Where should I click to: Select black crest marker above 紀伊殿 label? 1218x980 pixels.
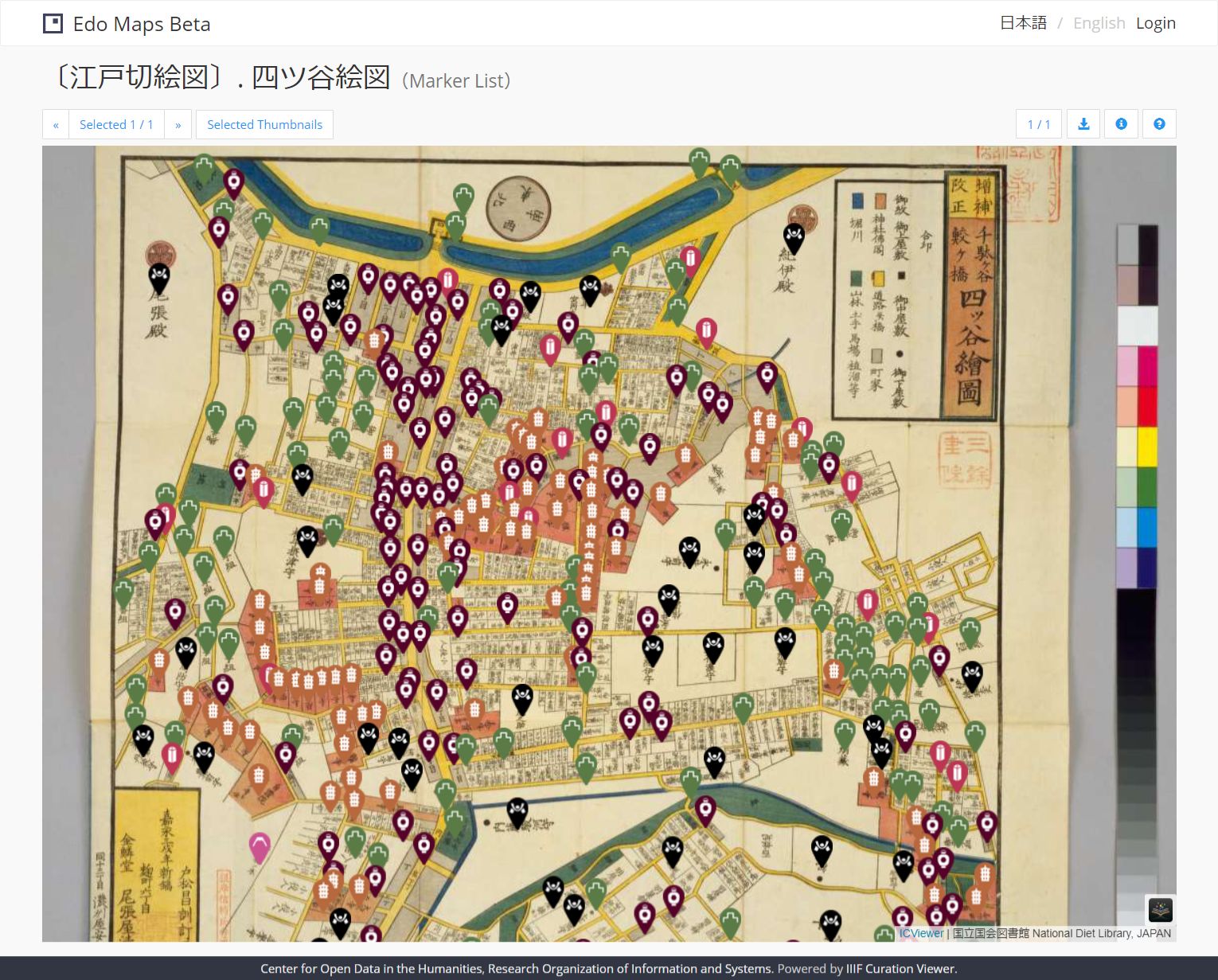[x=794, y=239]
